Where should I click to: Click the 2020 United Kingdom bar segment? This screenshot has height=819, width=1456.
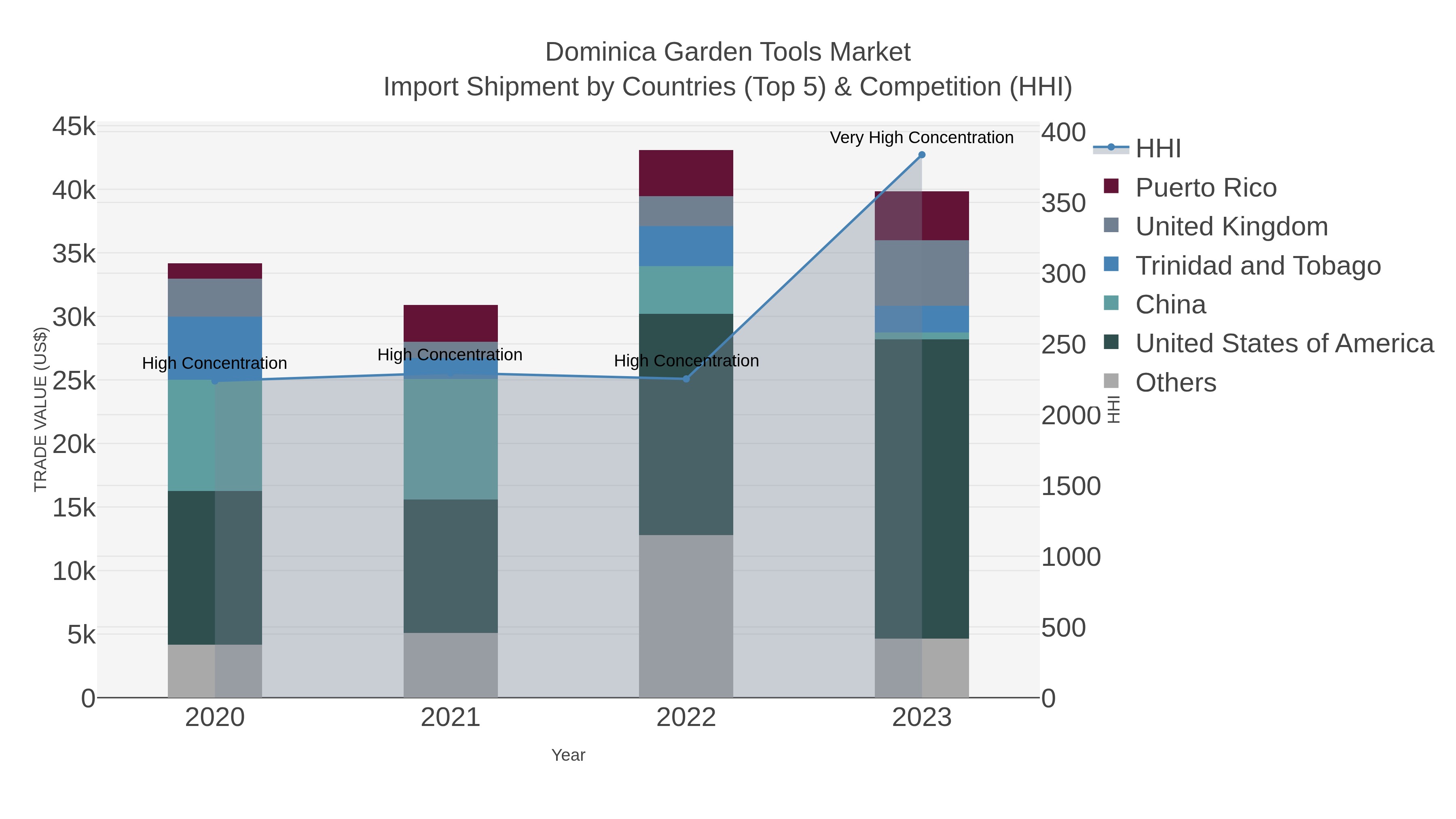[215, 298]
